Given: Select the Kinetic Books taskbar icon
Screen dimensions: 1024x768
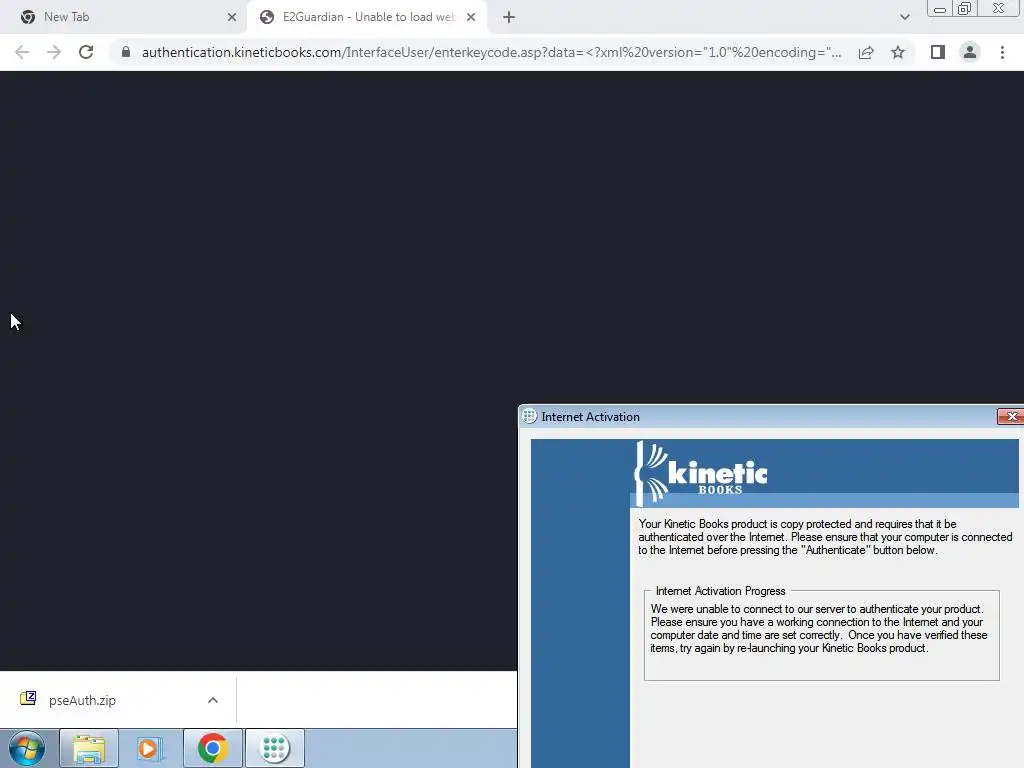Looking at the screenshot, I should click(x=274, y=748).
